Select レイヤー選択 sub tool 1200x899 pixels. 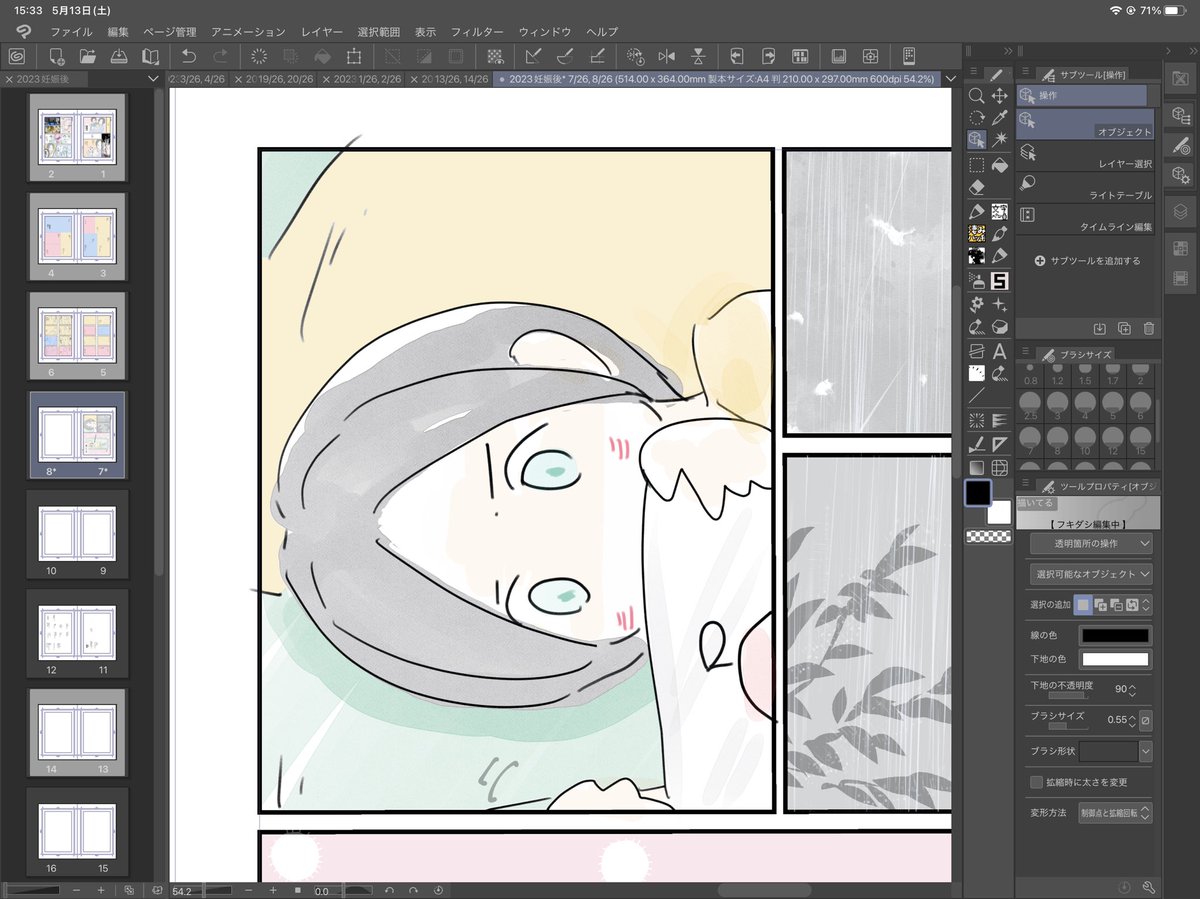coord(1085,155)
